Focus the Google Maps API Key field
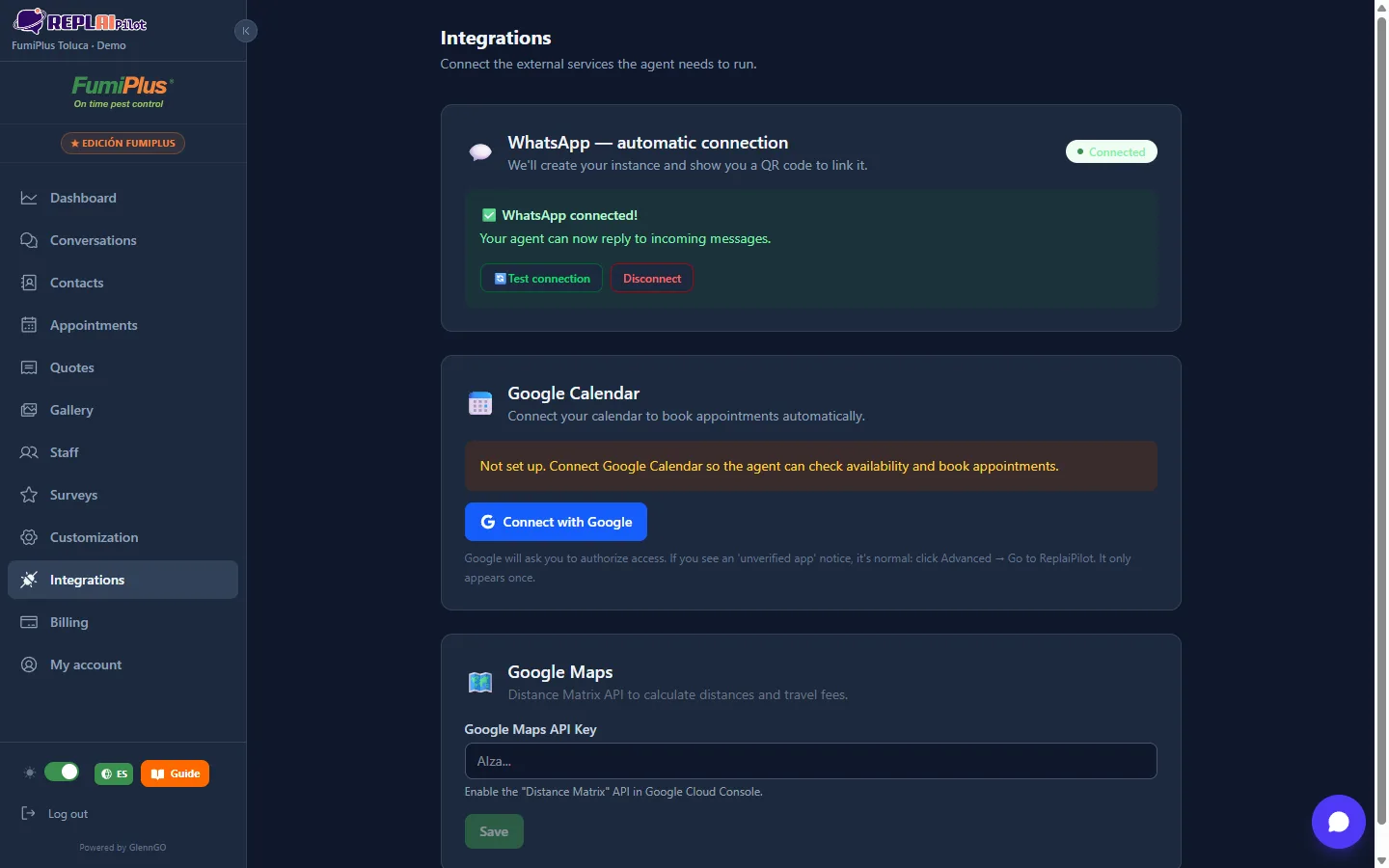The image size is (1389, 868). point(810,761)
